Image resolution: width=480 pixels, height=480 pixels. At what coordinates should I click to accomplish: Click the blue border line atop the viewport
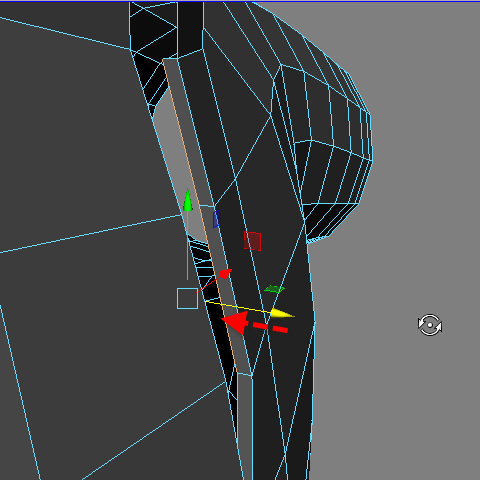(240, 1)
